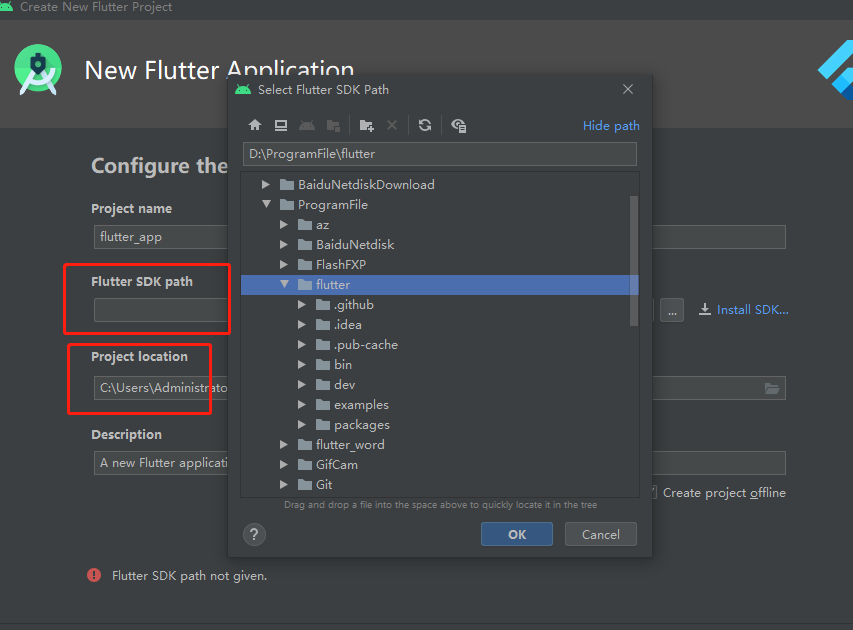This screenshot has height=630, width=853.
Task: Click the SDK path browse ellipsis button
Action: [x=672, y=310]
